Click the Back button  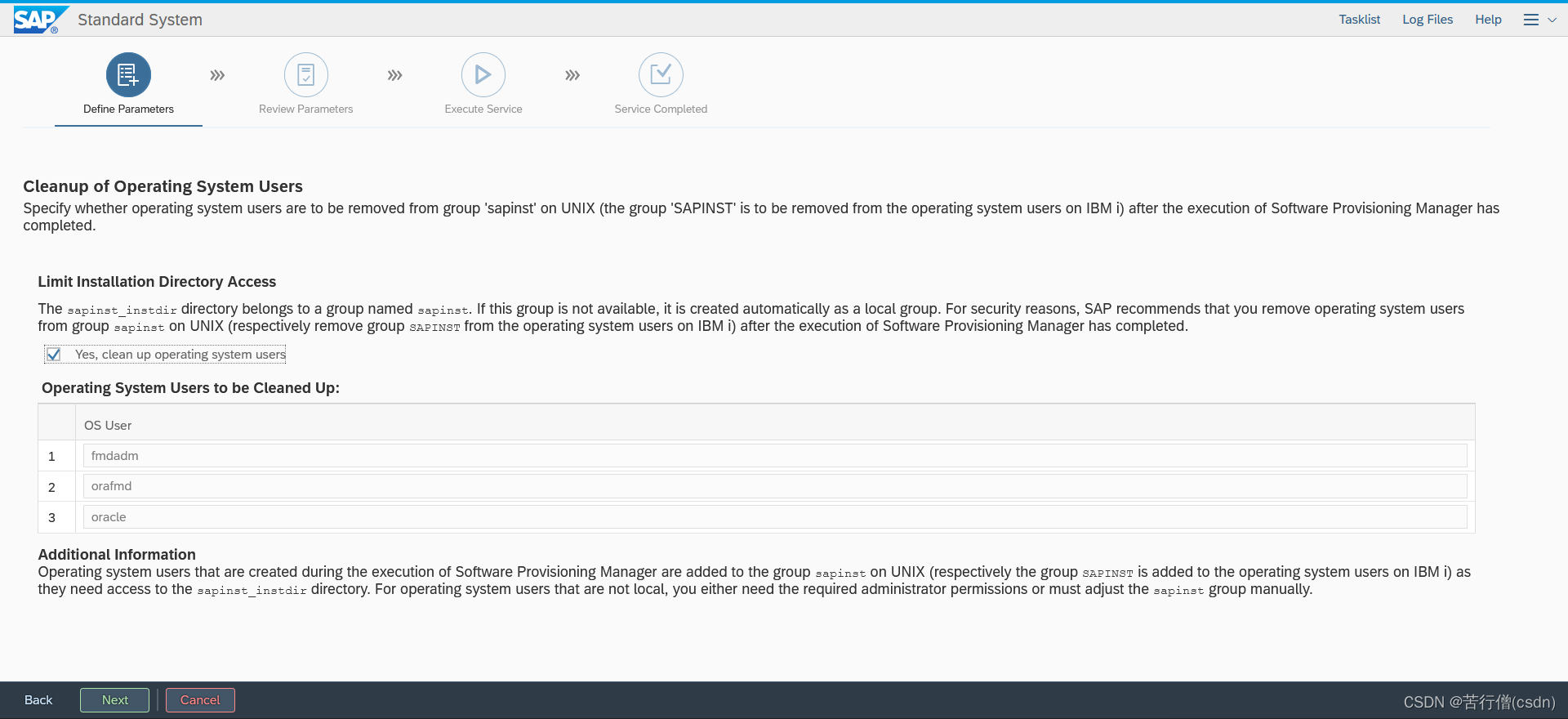(38, 700)
